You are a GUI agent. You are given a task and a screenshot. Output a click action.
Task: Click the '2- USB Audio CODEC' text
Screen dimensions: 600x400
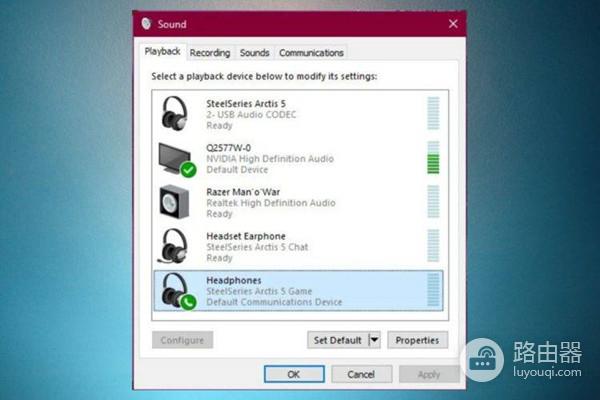point(251,114)
